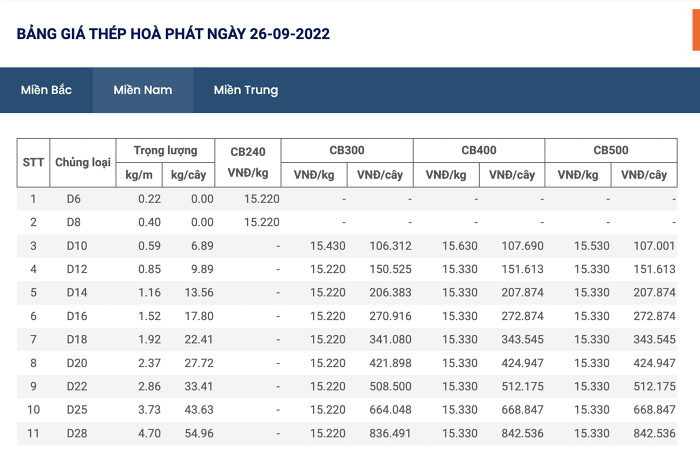This screenshot has height=454, width=700.
Task: Click the weight 9.89 in row D12
Action: pos(202,269)
